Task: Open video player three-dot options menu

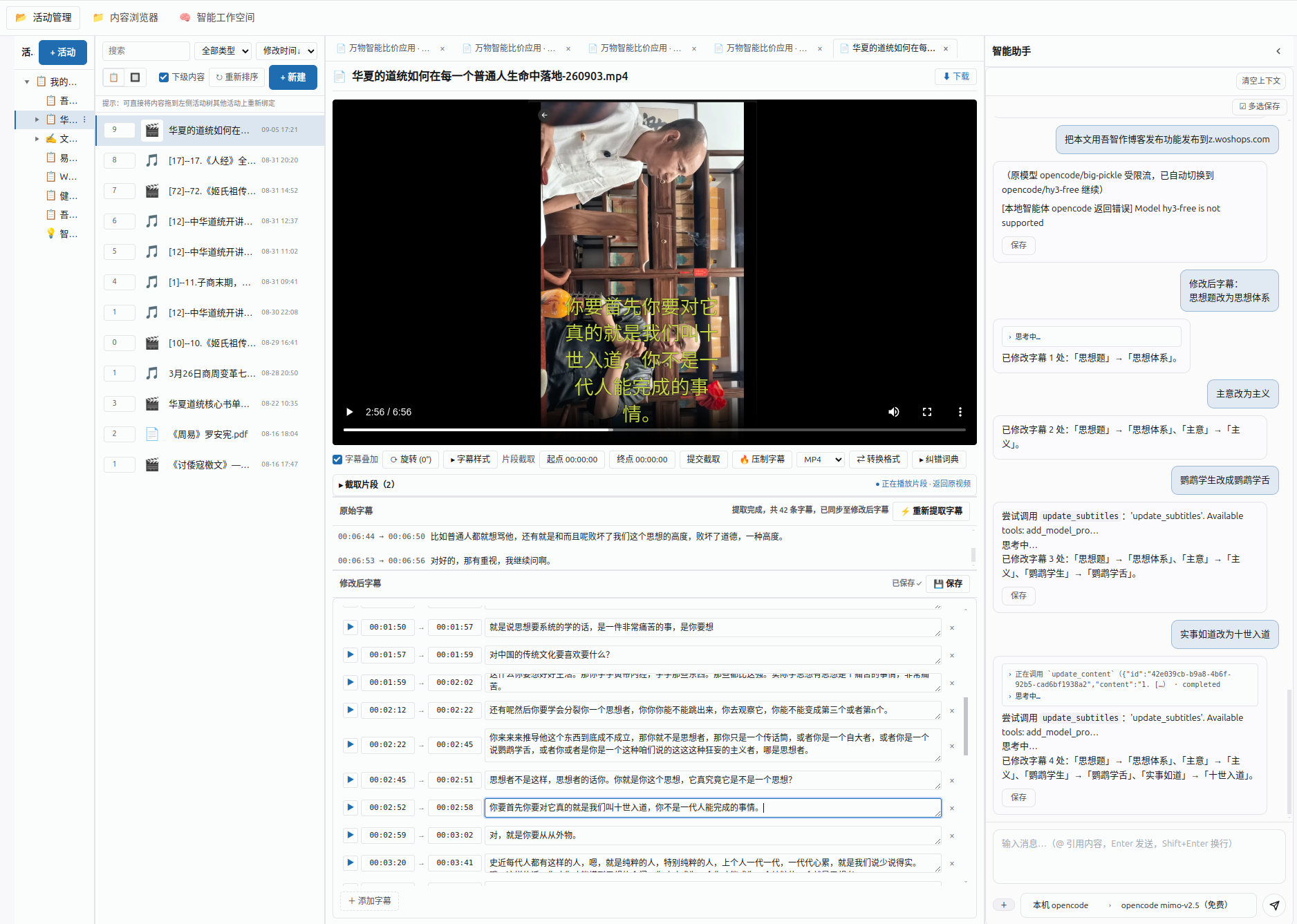Action: [x=960, y=412]
